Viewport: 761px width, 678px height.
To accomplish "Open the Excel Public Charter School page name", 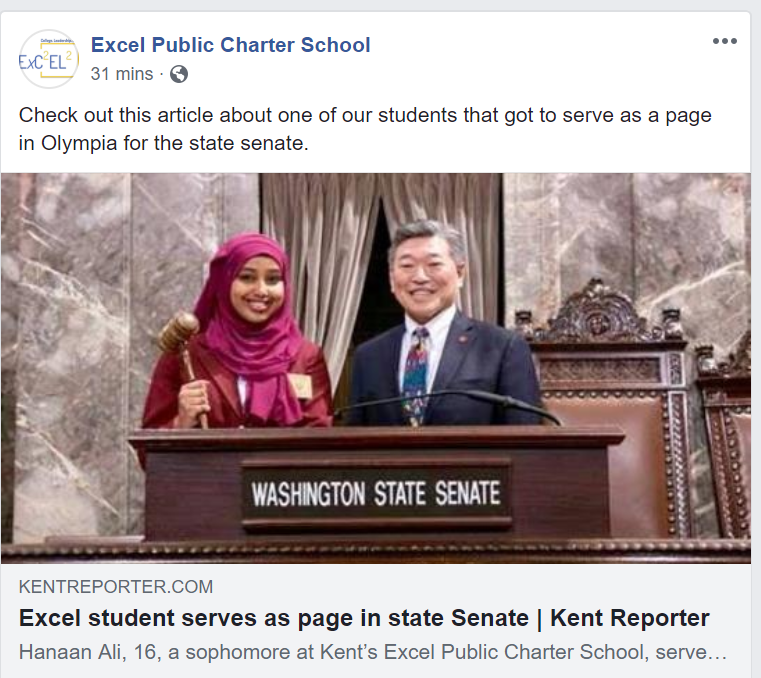I will pos(231,45).
